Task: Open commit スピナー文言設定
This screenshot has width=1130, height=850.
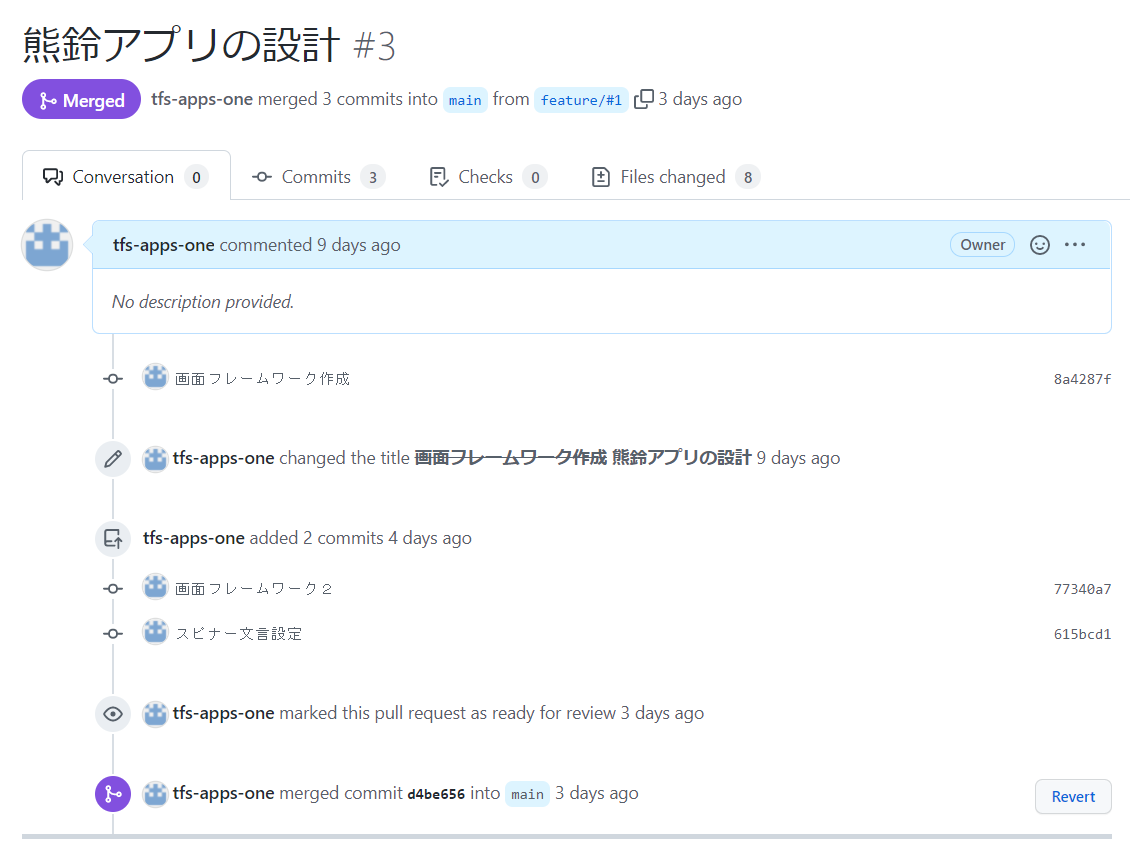Action: coord(239,634)
